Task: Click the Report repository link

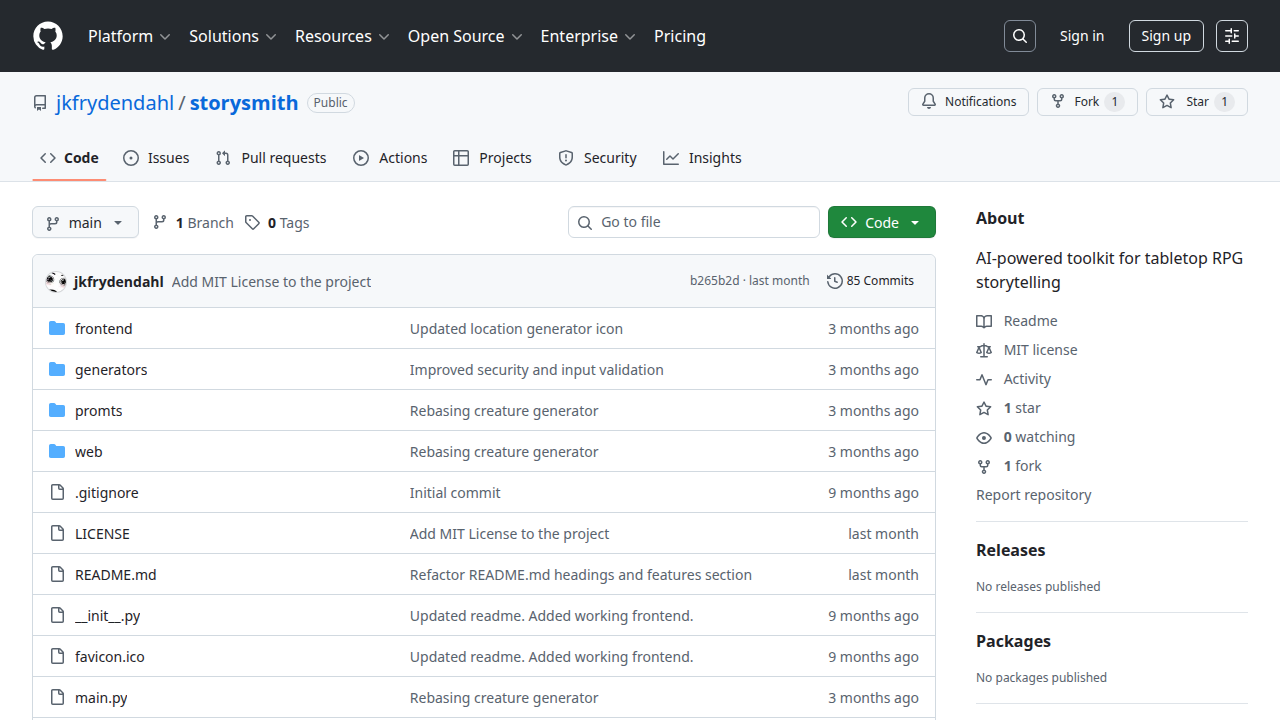Action: click(1034, 495)
